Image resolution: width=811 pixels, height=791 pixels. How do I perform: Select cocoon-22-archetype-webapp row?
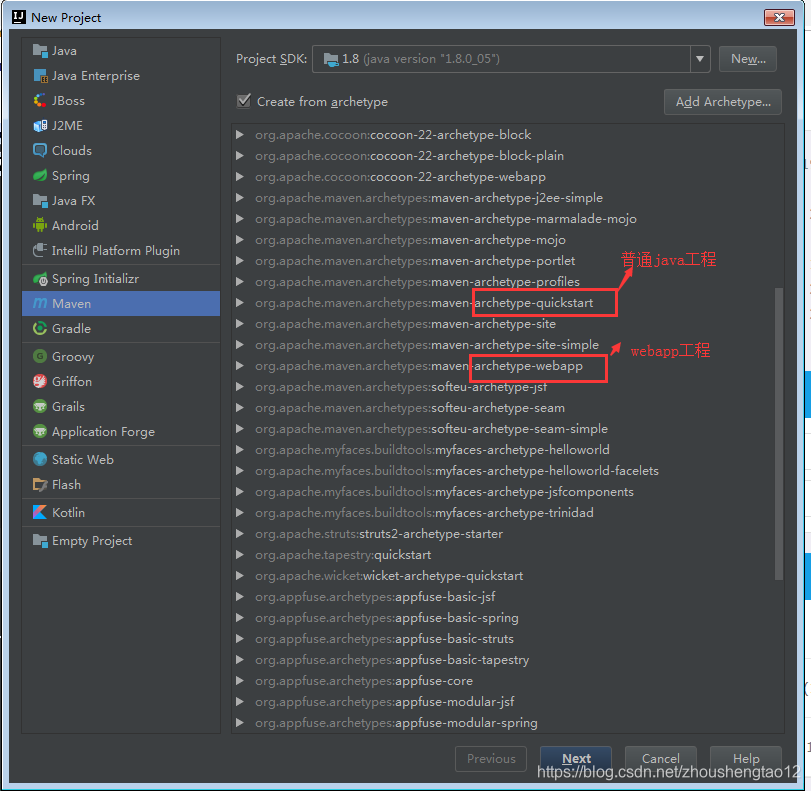coord(507,176)
